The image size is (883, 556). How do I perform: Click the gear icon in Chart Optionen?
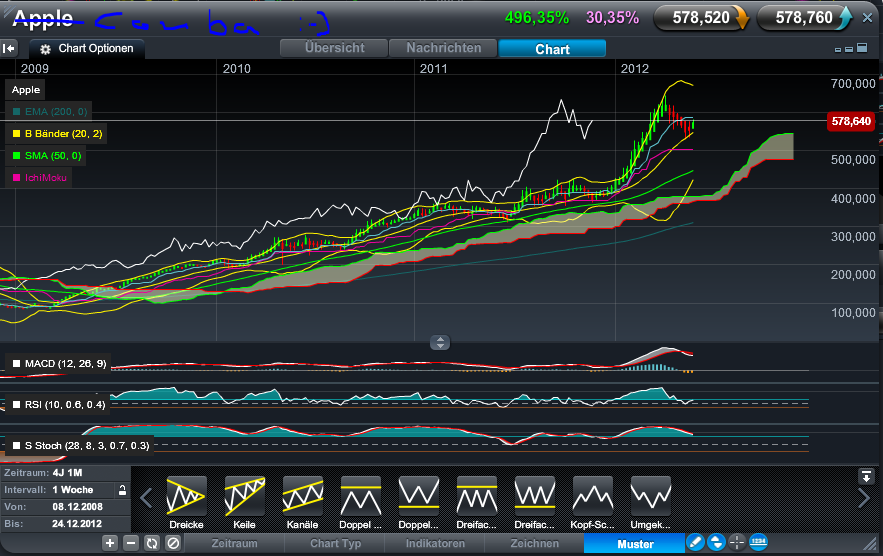45,49
